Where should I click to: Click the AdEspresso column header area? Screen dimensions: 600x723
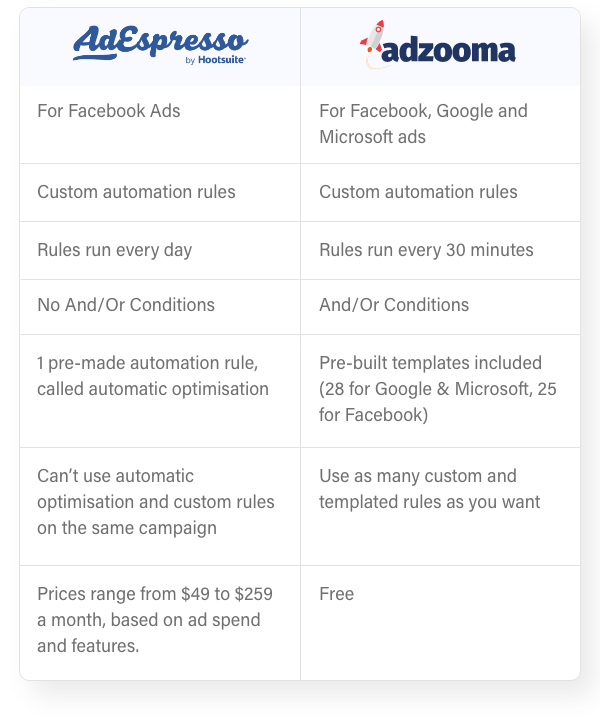(x=160, y=47)
